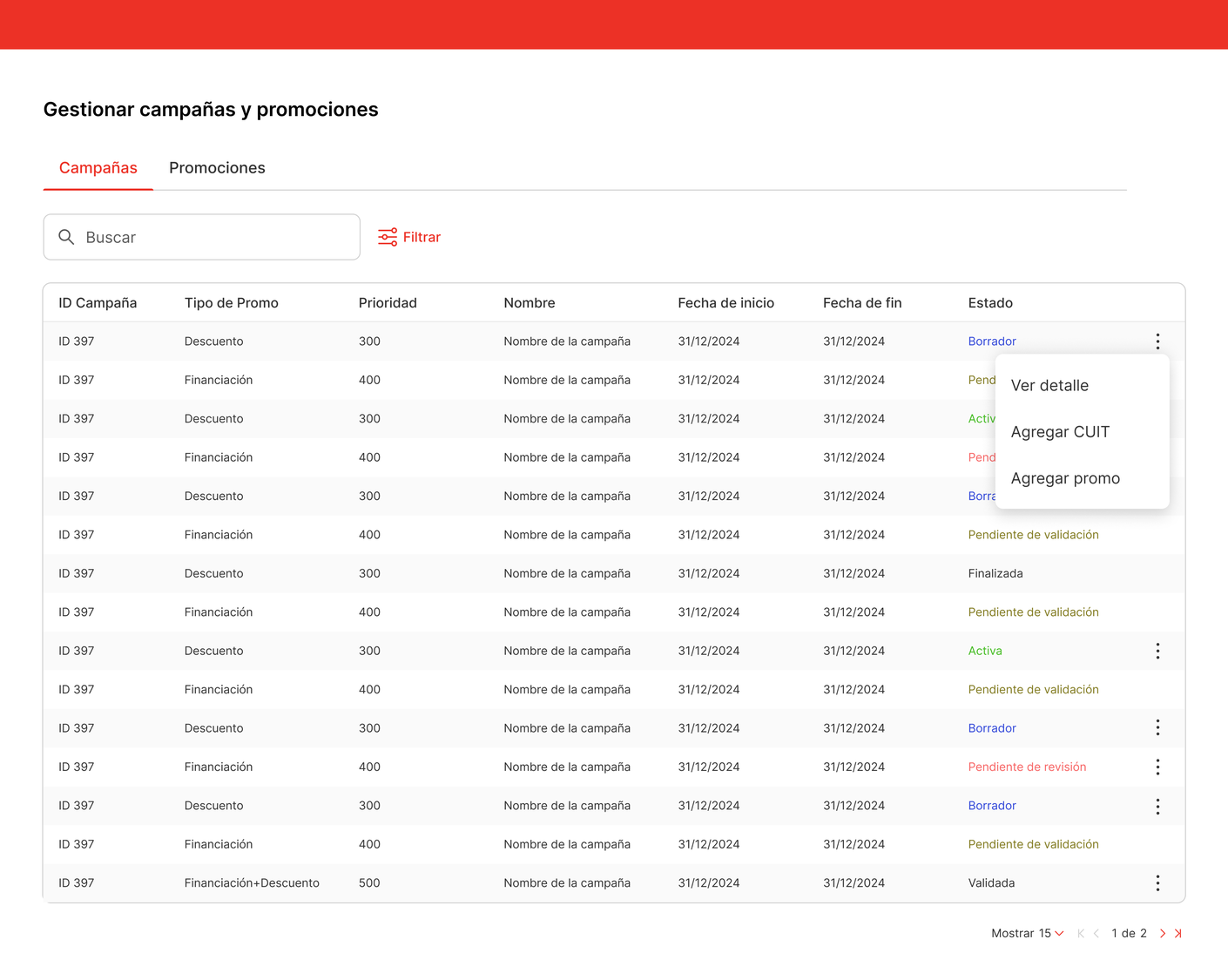
Task: Go to the next page arrow
Action: 1162,933
